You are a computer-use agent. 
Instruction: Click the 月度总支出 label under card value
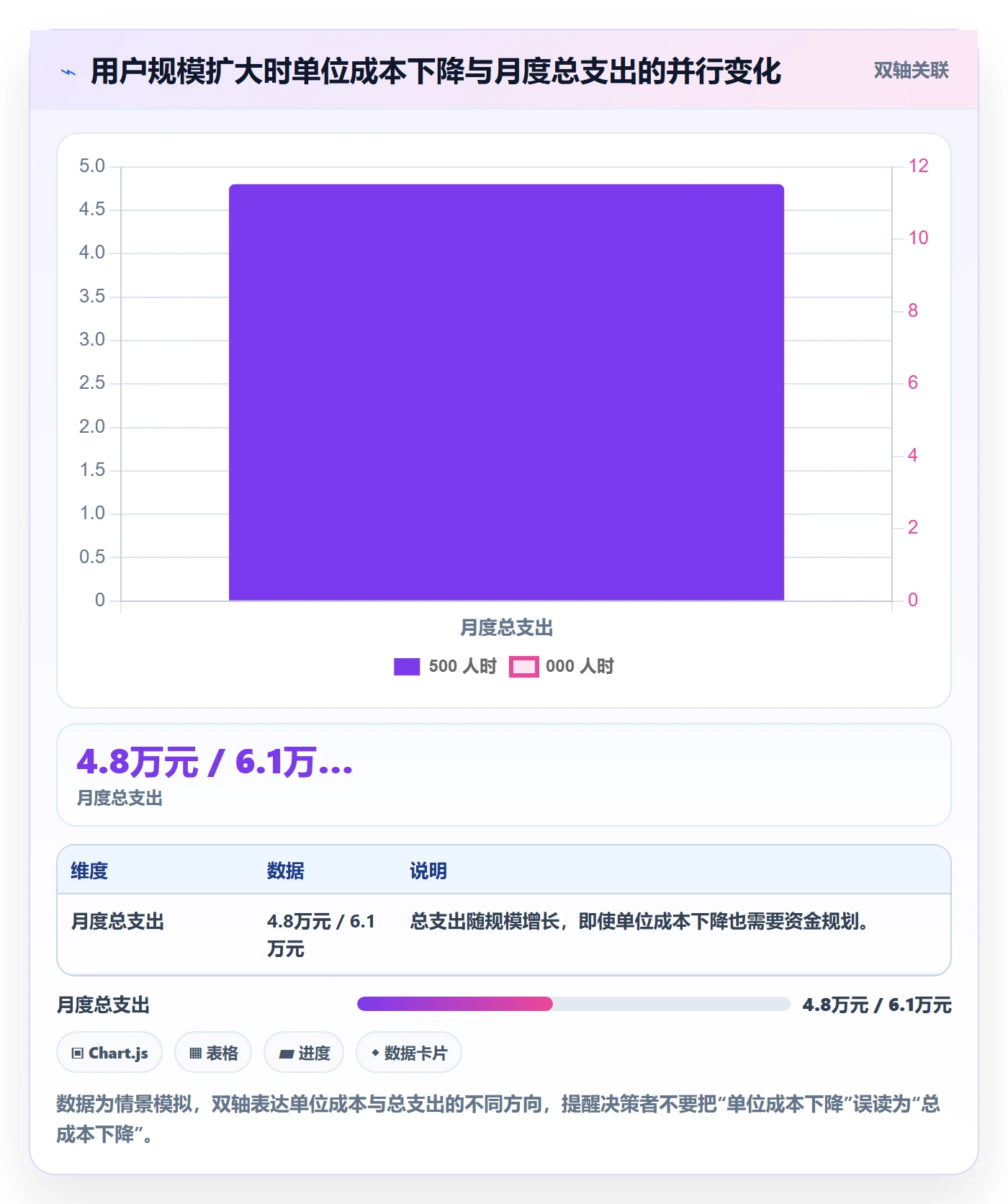(120, 798)
